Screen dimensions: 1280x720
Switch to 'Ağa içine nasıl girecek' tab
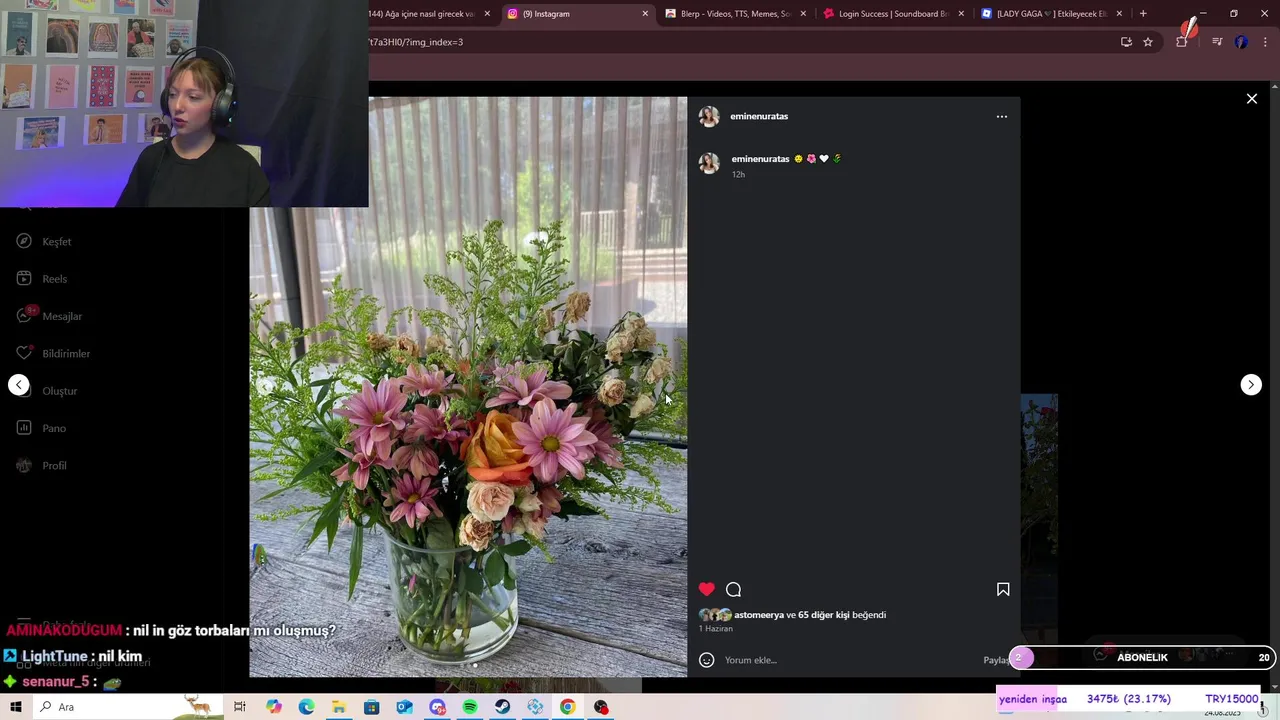[x=432, y=14]
